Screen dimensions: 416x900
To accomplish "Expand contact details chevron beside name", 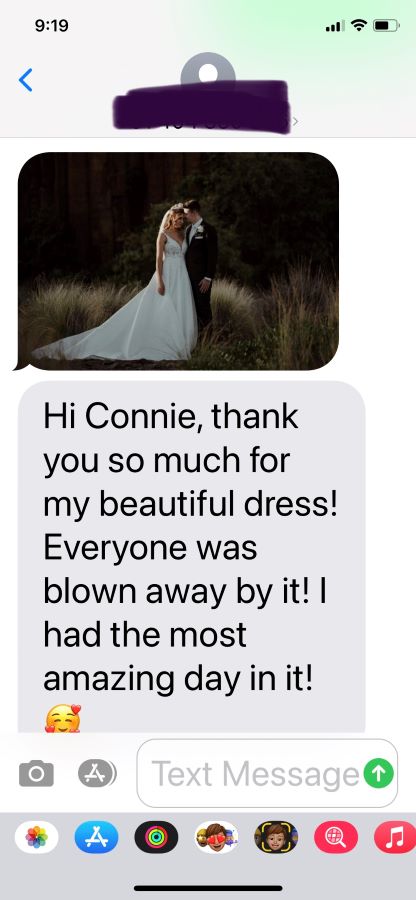I will (x=296, y=122).
